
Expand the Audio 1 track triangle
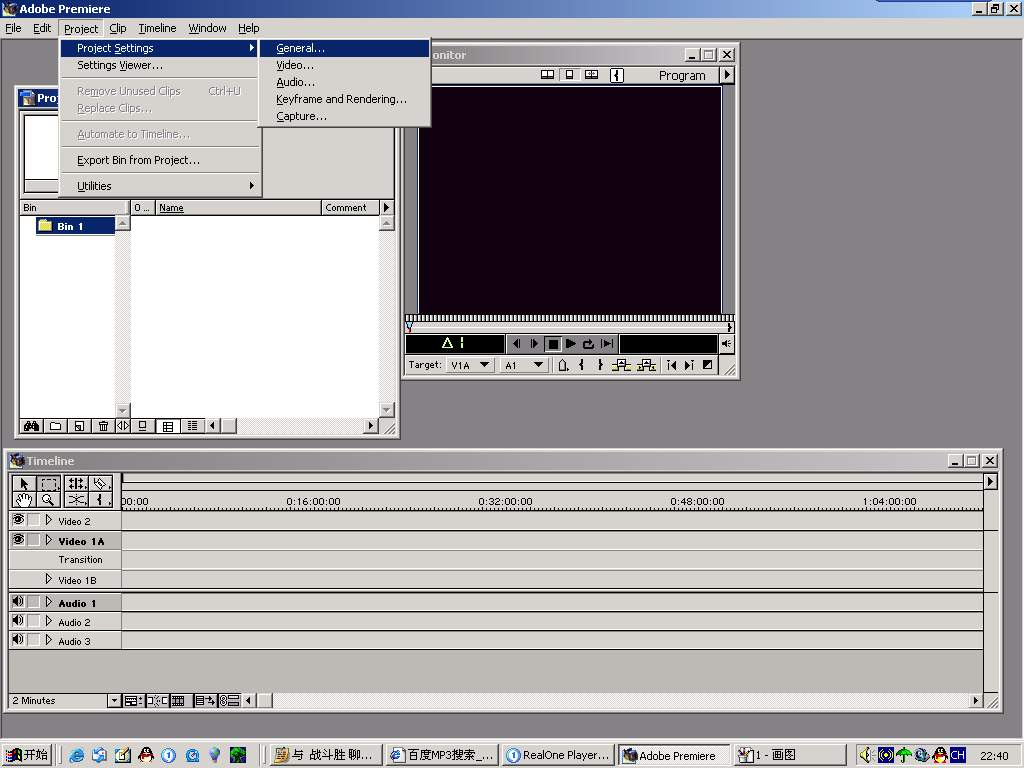(48, 601)
